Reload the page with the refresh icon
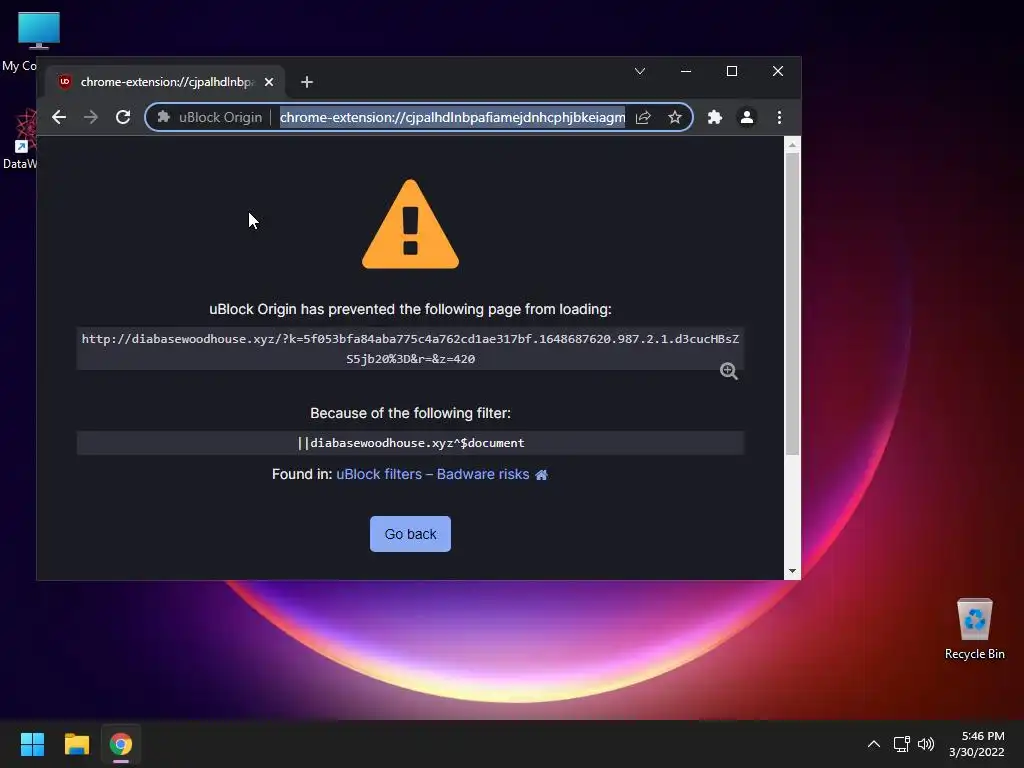 [123, 118]
